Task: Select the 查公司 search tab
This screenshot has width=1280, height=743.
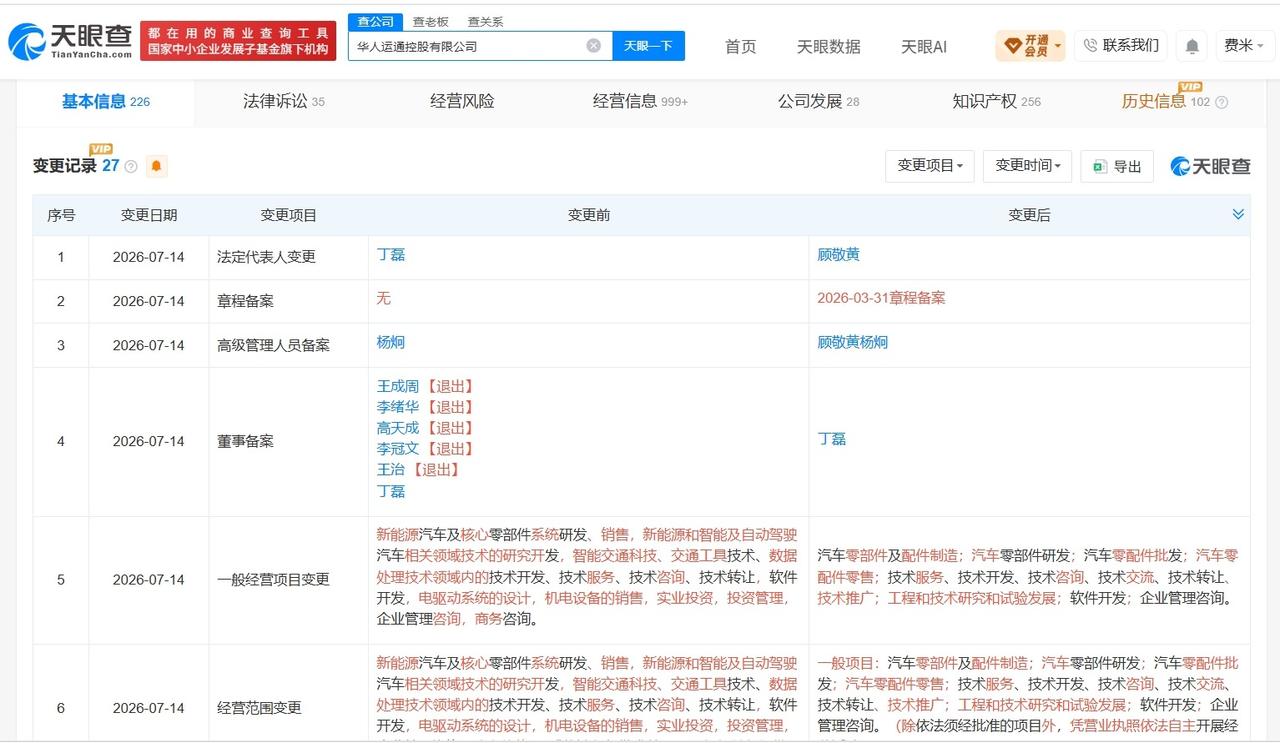Action: coord(376,21)
